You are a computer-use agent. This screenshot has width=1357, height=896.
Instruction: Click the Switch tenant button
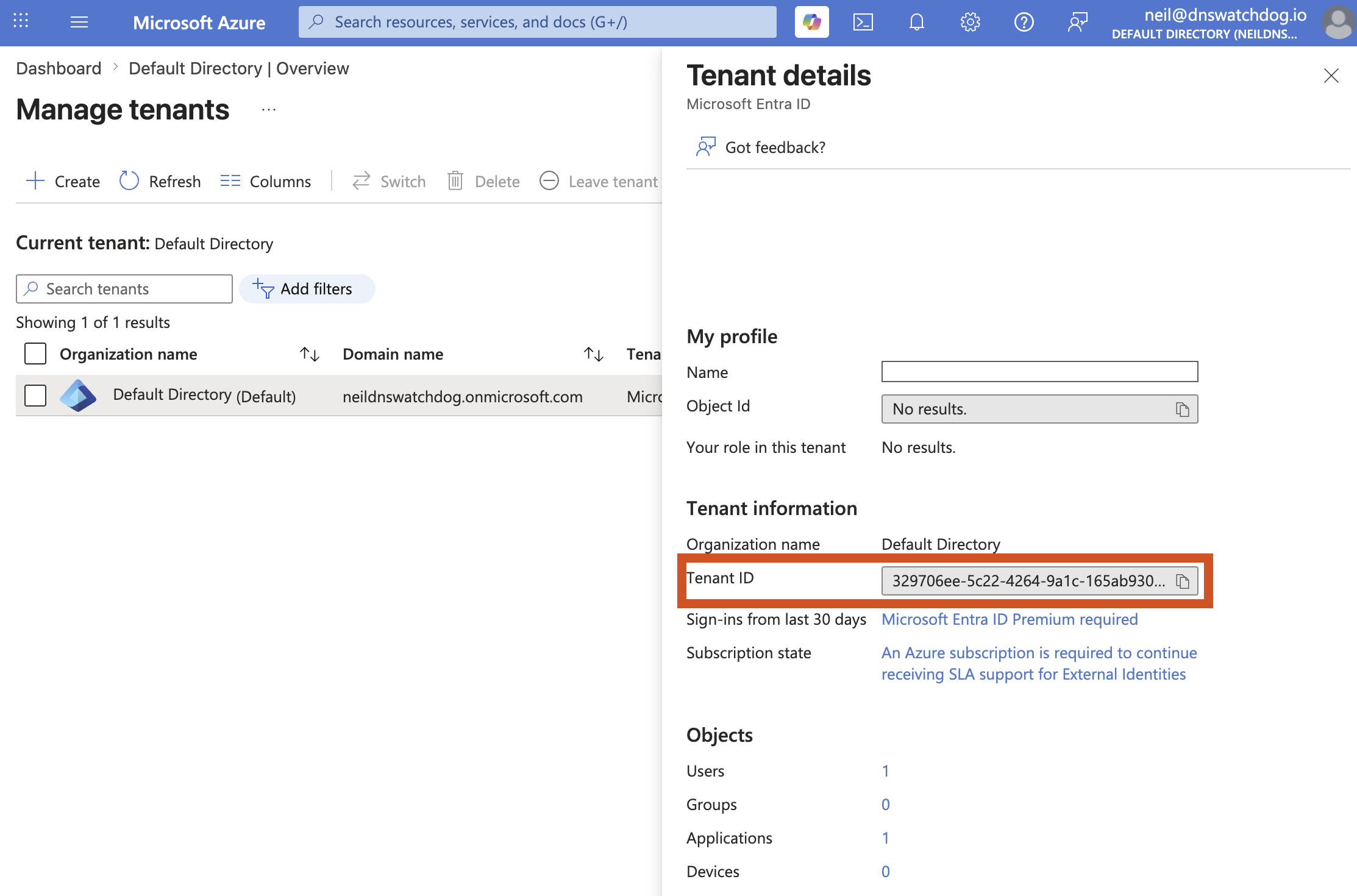(389, 182)
